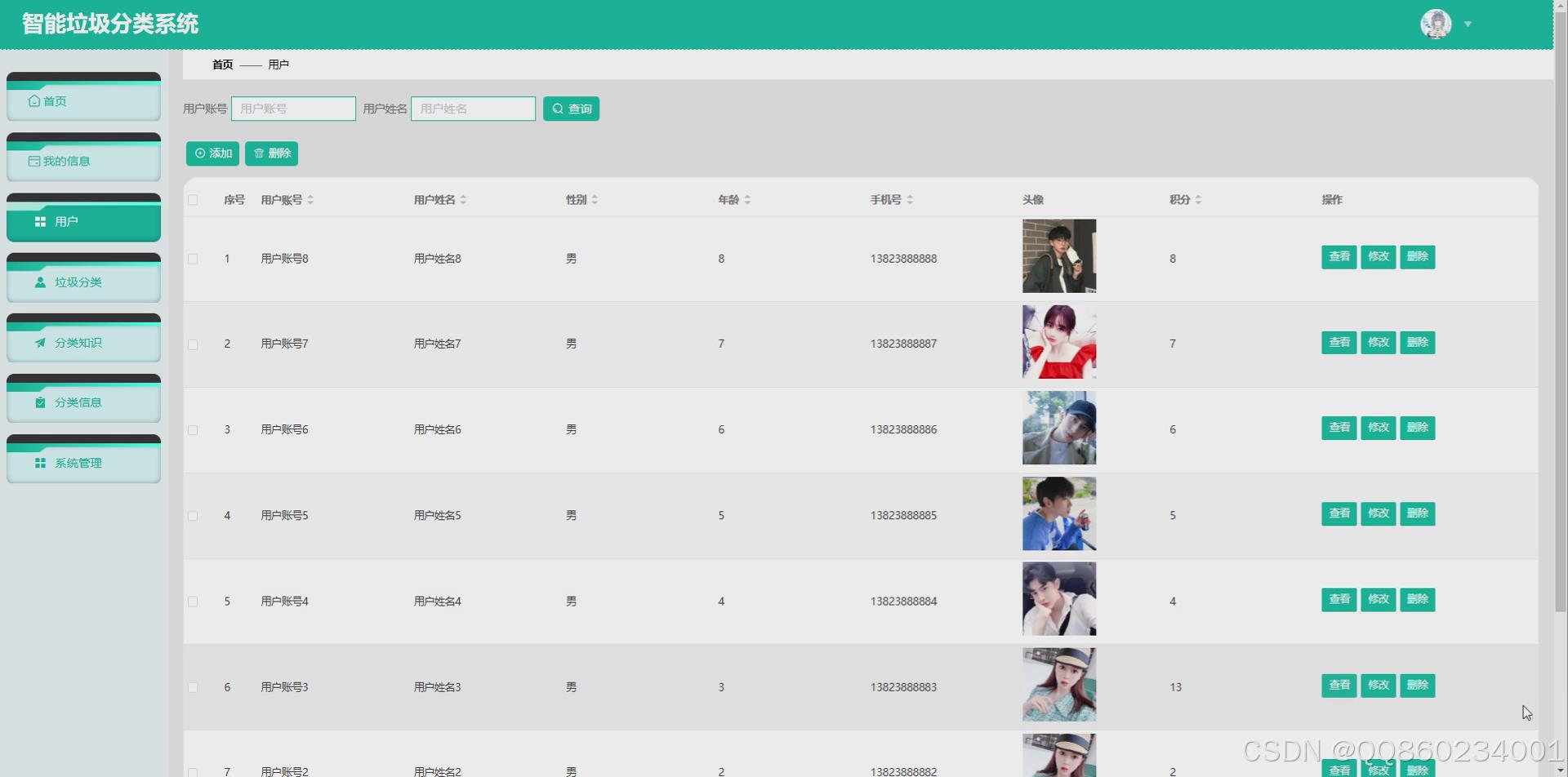
Task: Click the 查询 search button
Action: tap(571, 109)
